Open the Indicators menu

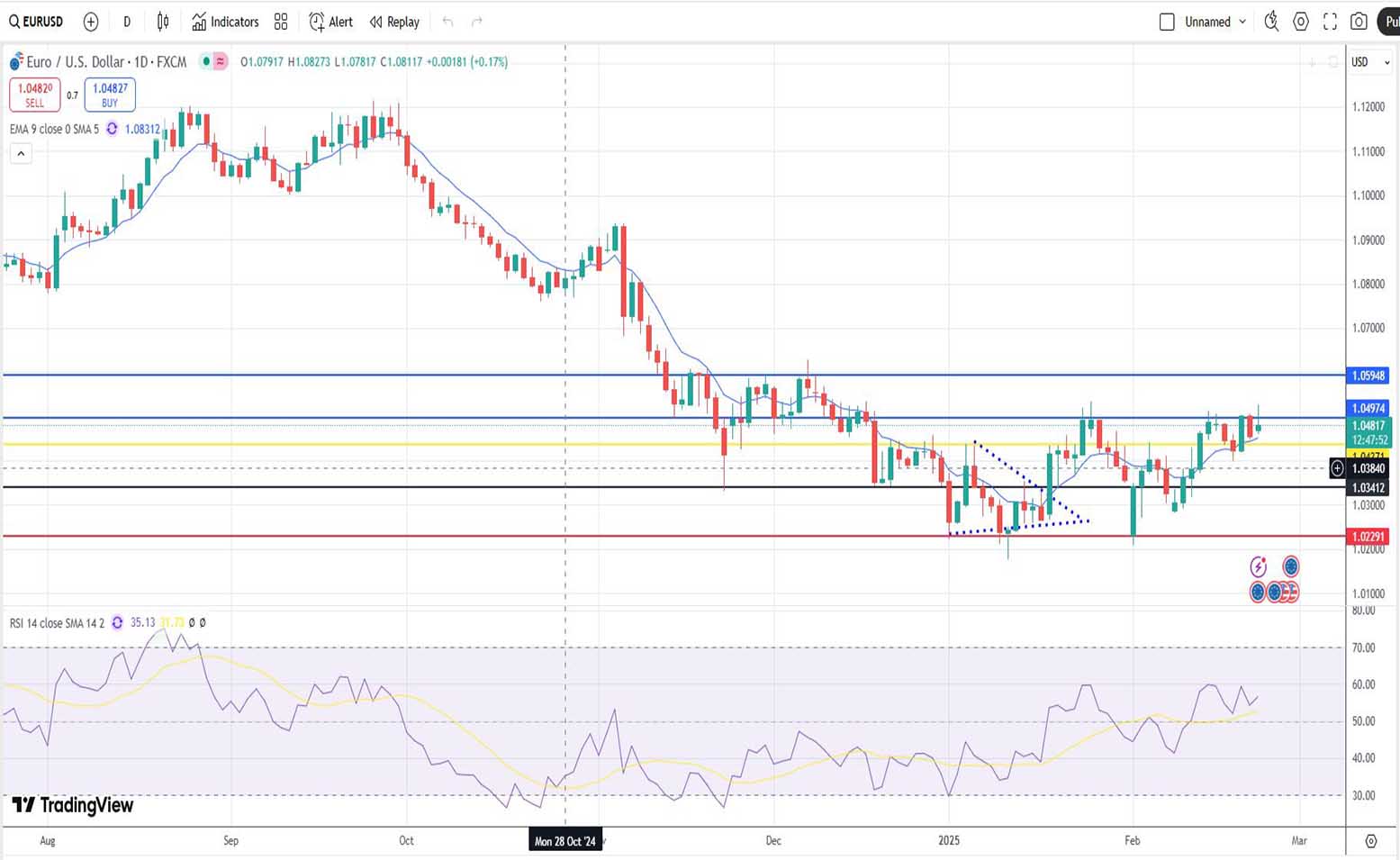(x=225, y=22)
